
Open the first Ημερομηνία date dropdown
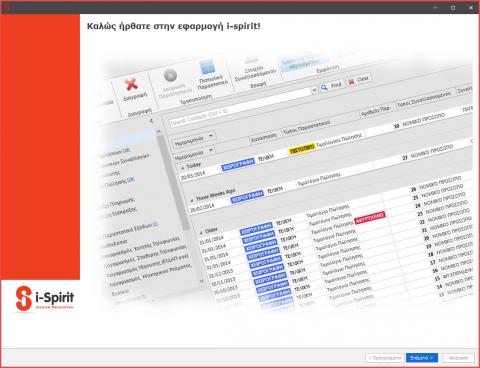tap(211, 136)
